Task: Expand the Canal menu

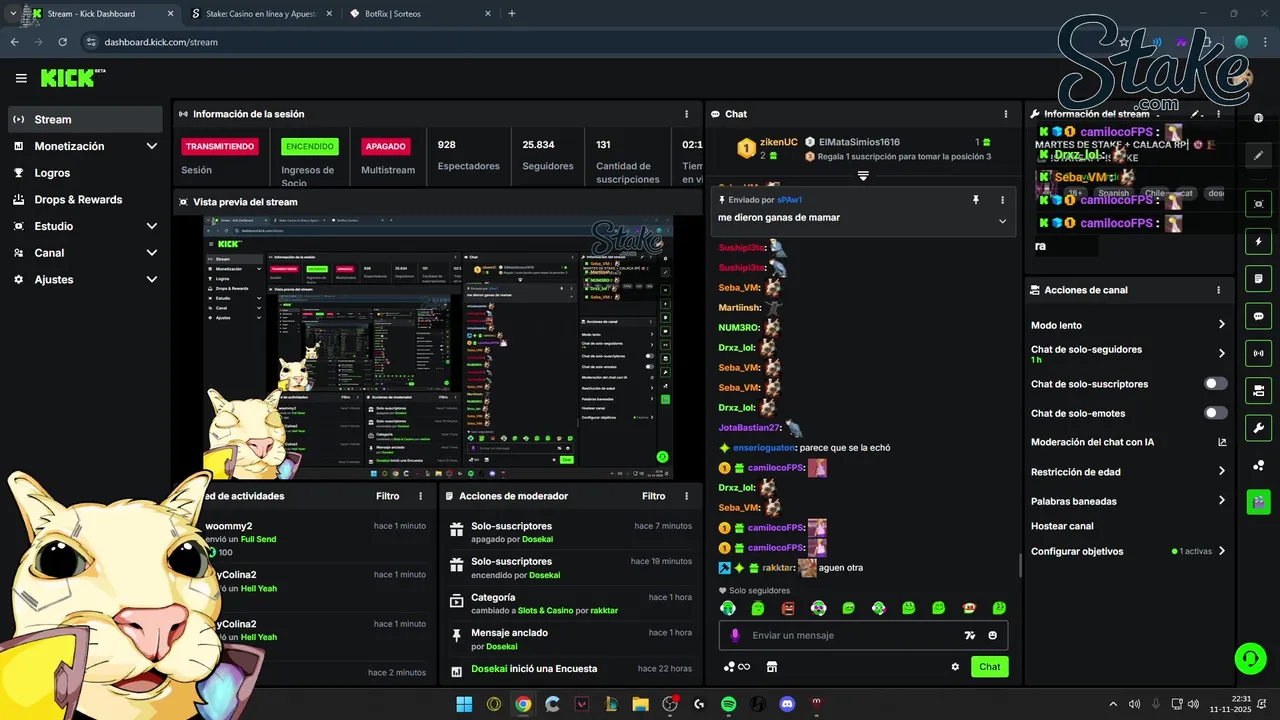Action: tap(85, 253)
